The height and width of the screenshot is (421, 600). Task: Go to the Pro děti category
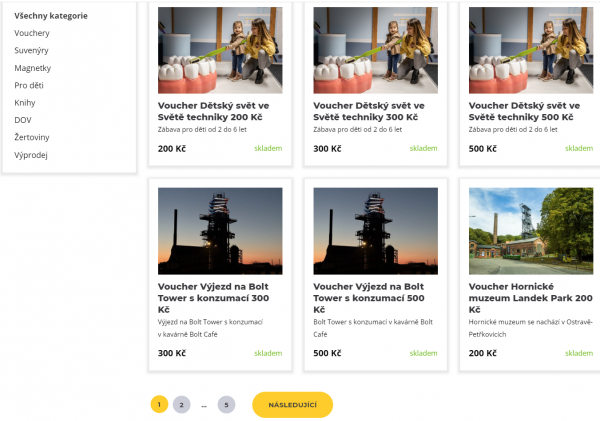29,85
